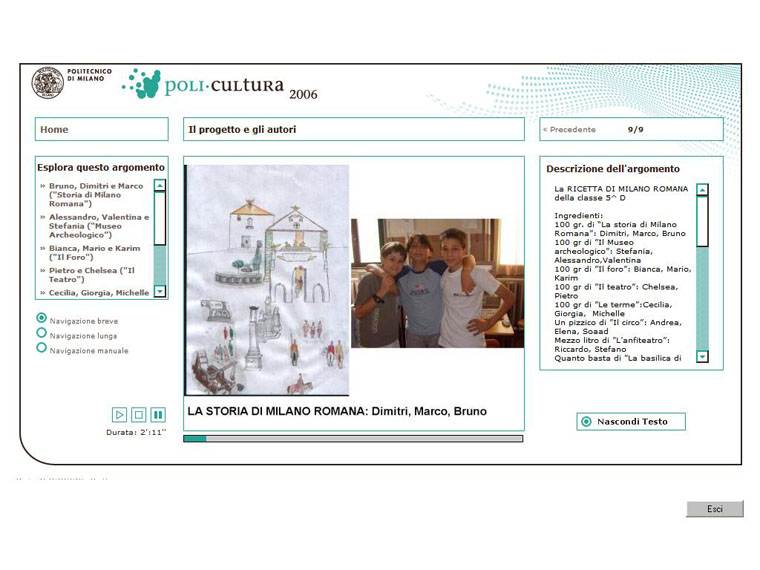Go to the Home section
Viewport: 760px width, 570px height.
pos(102,129)
